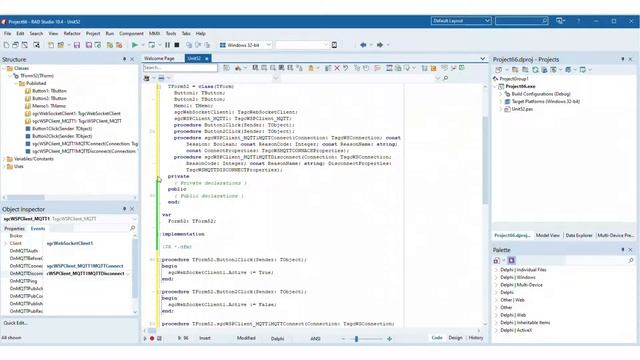Expand the Uses node in Structure
640x360 pixels.
[x=4, y=166]
